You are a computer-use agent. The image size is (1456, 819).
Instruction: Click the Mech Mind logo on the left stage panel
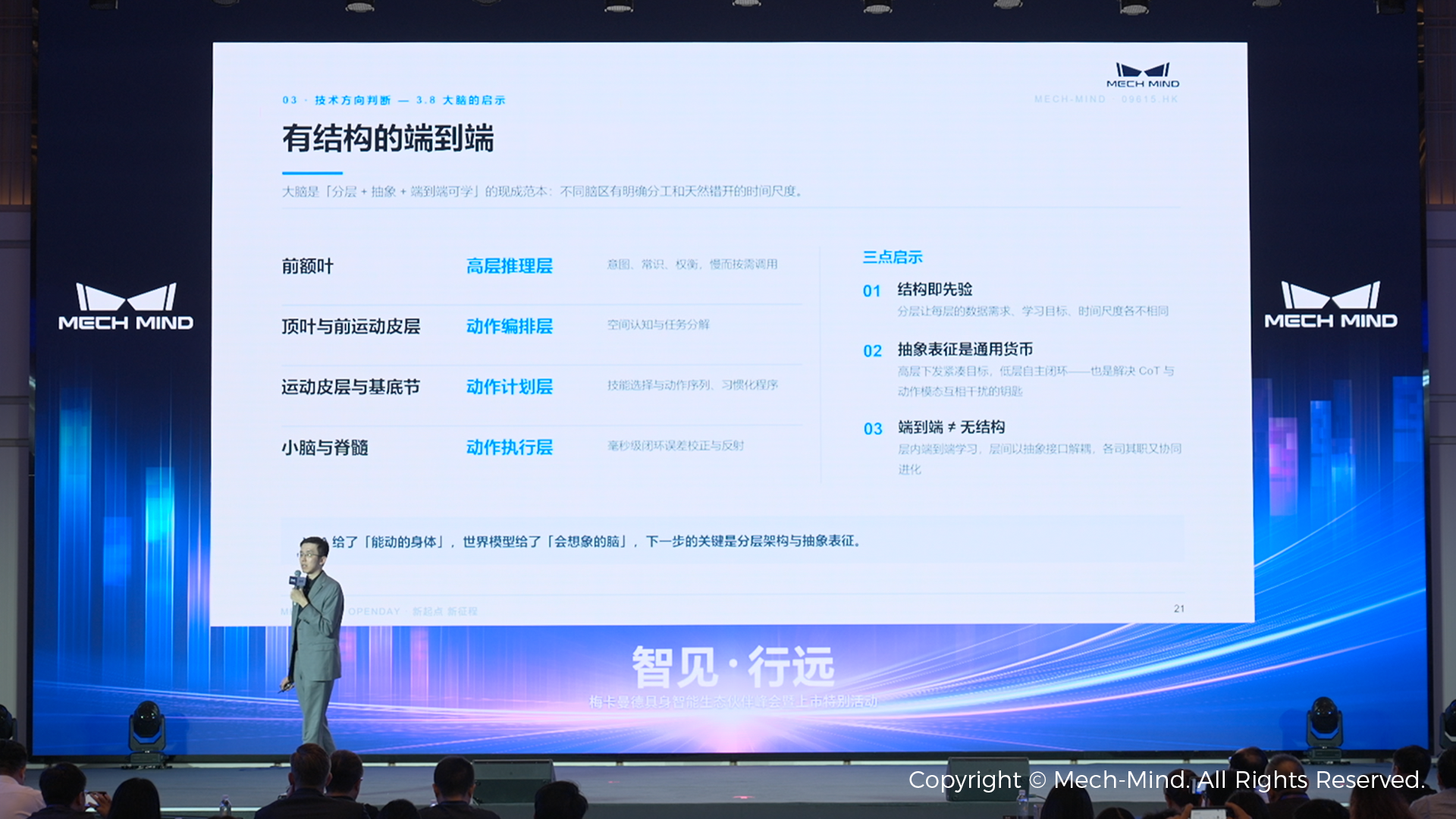tap(126, 307)
